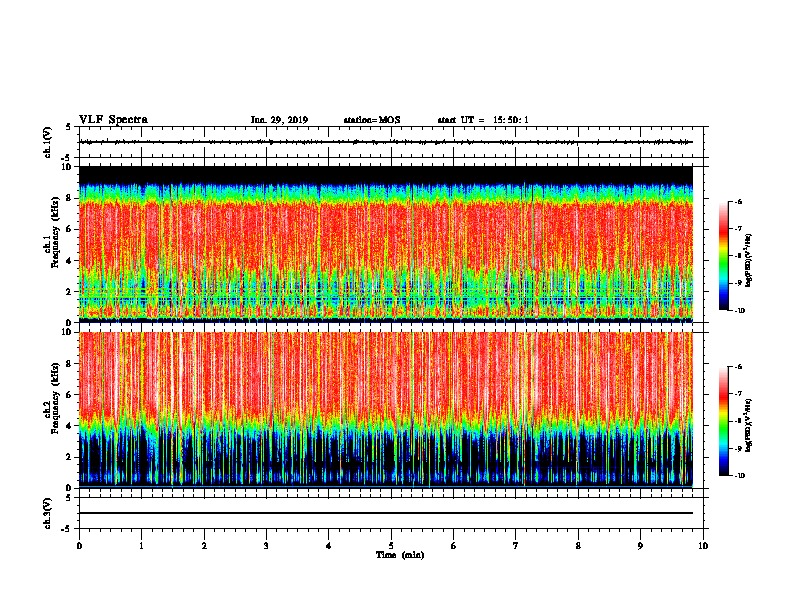Select ch.2 "Frequency (kHz)" axis label
Image resolution: width=792 pixels, height=612 pixels.
pos(55,398)
